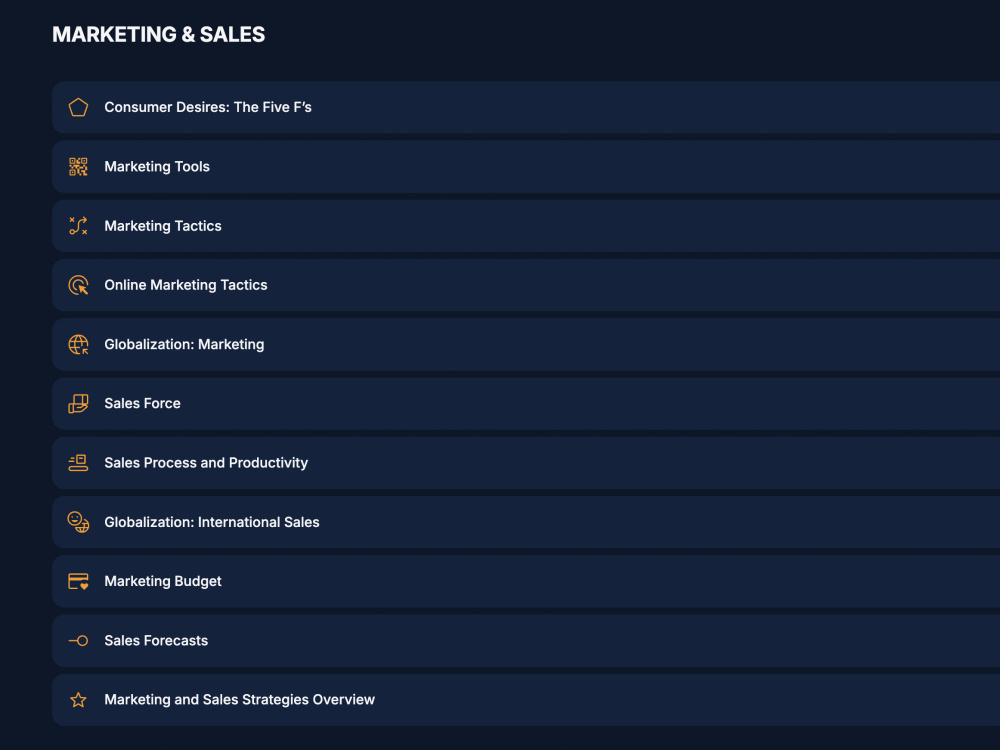This screenshot has width=1000, height=750.
Task: Open Sales Process and Productivity
Action: pyautogui.click(x=526, y=463)
